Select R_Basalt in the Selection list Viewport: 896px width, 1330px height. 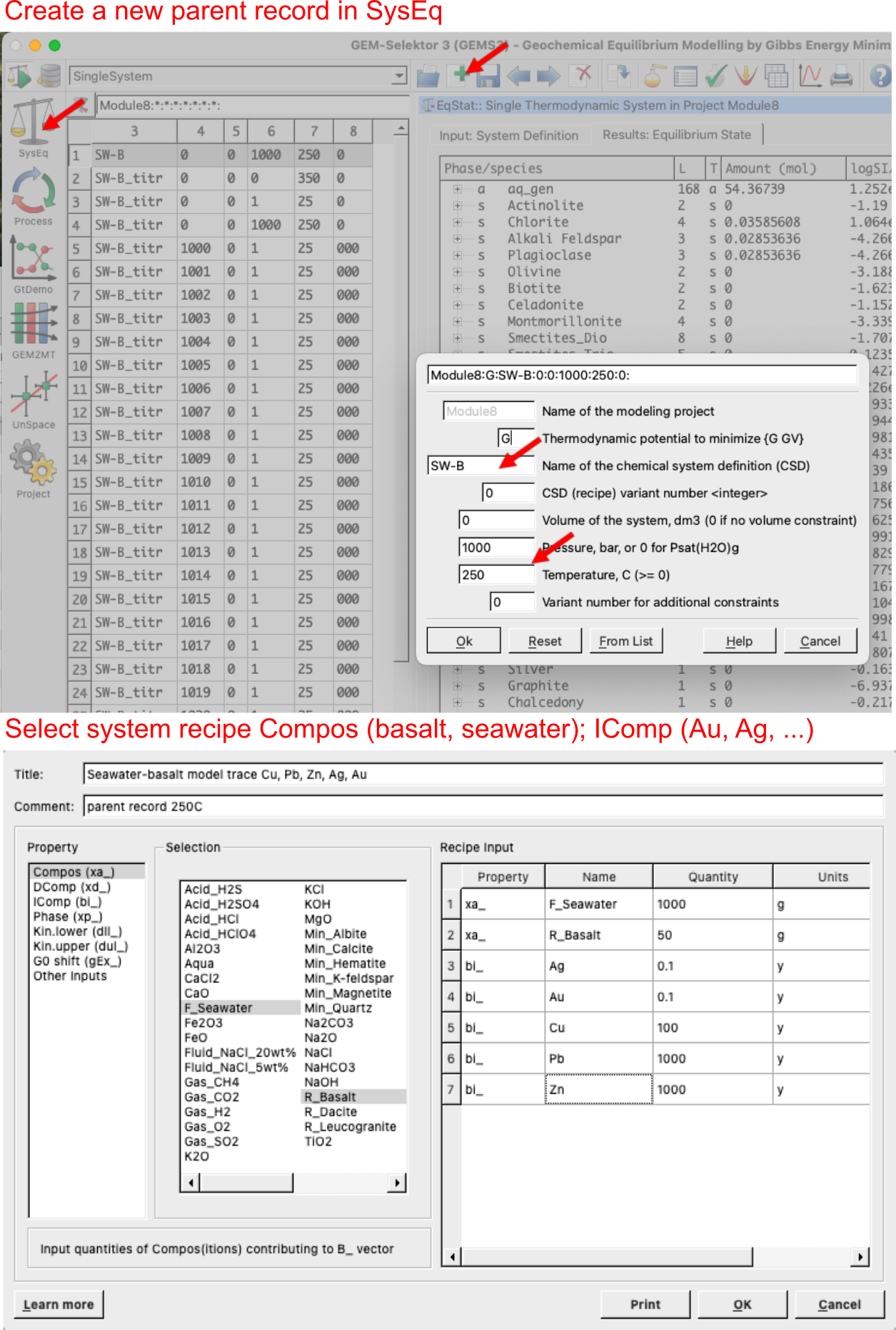point(354,1097)
